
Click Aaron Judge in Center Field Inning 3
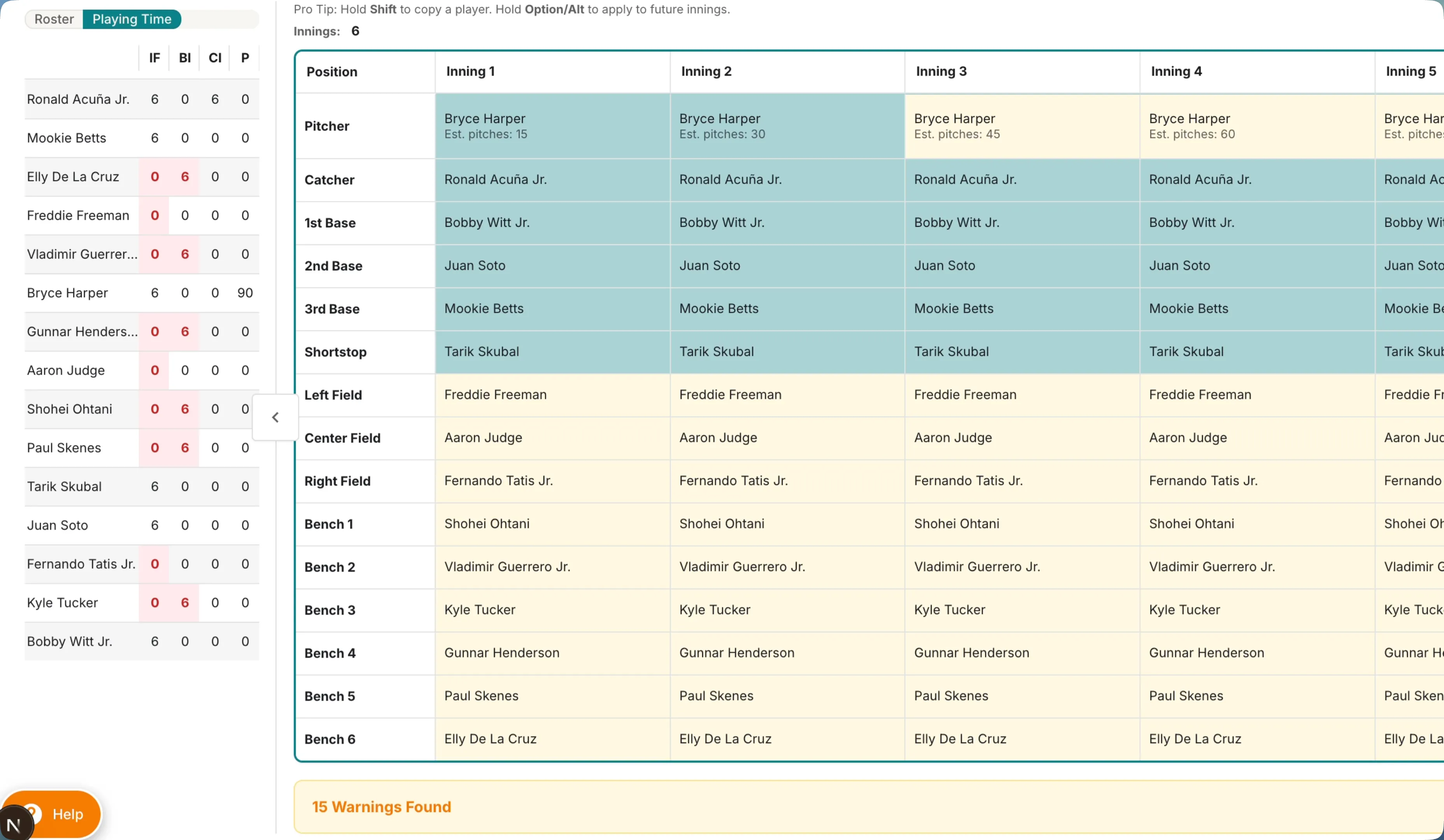[x=1022, y=438]
